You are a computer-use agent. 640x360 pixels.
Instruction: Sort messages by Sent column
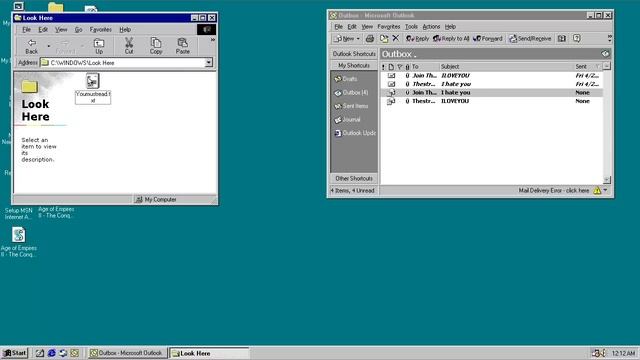588,67
